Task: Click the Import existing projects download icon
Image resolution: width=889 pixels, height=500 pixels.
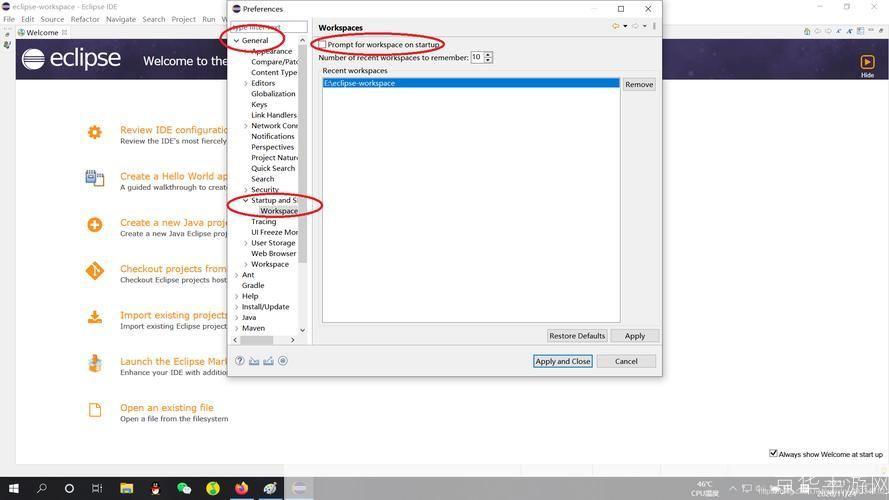Action: 95,317
